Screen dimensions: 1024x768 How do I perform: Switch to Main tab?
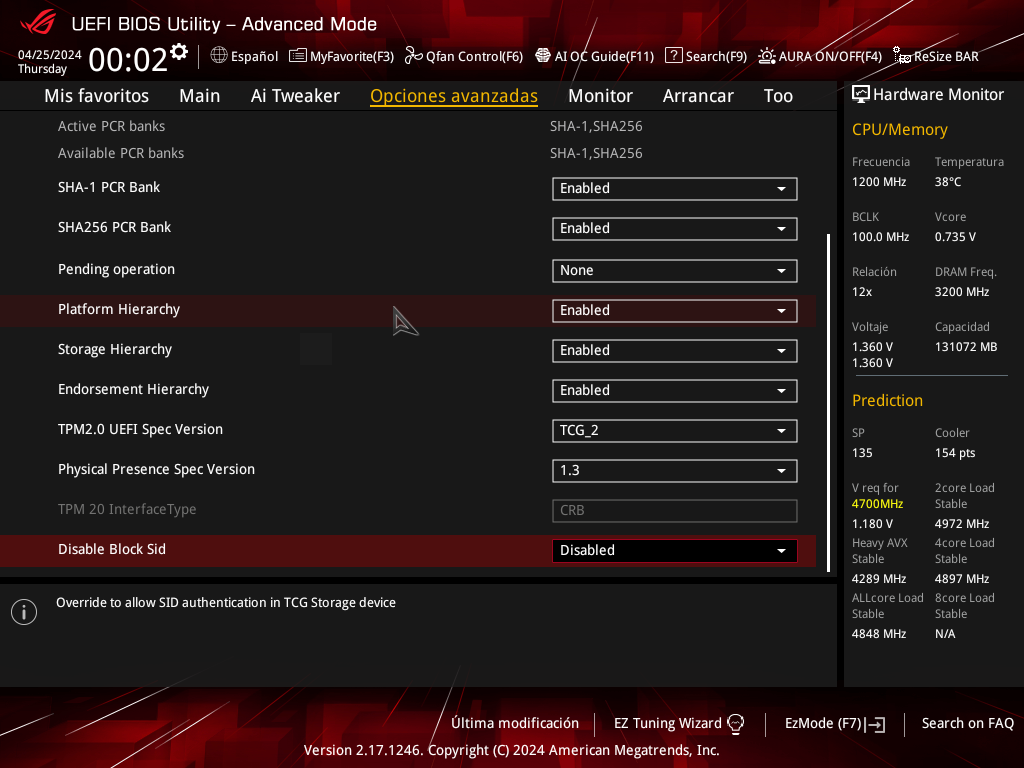199,95
